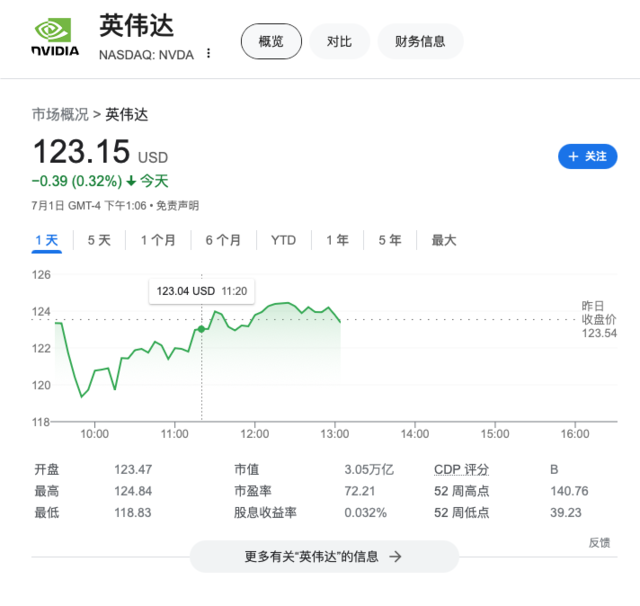The image size is (640, 606).
Task: Click the 123.04 USD 11:20 tooltip
Action: pyautogui.click(x=202, y=291)
